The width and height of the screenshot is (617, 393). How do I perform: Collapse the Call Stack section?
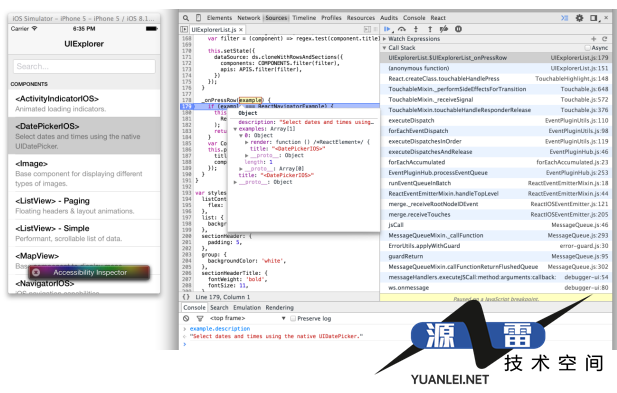coord(384,48)
